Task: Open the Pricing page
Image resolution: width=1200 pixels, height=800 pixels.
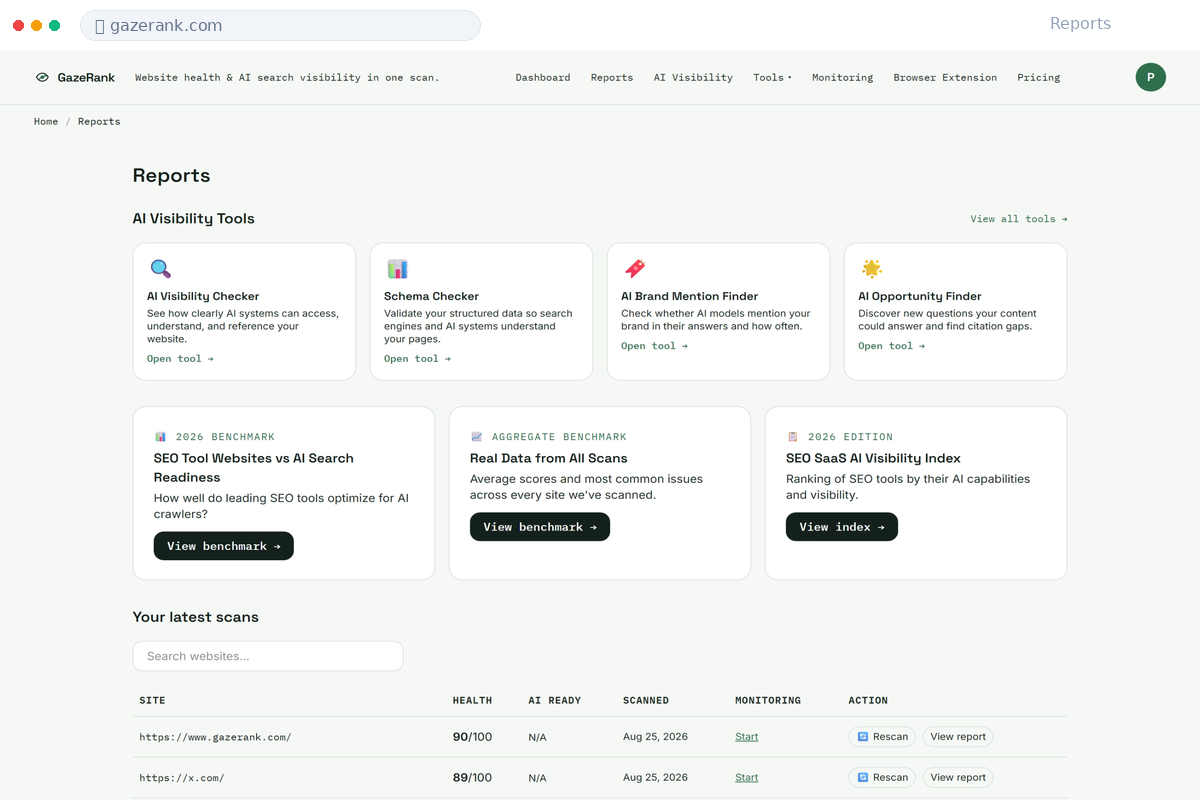Action: 1039,77
